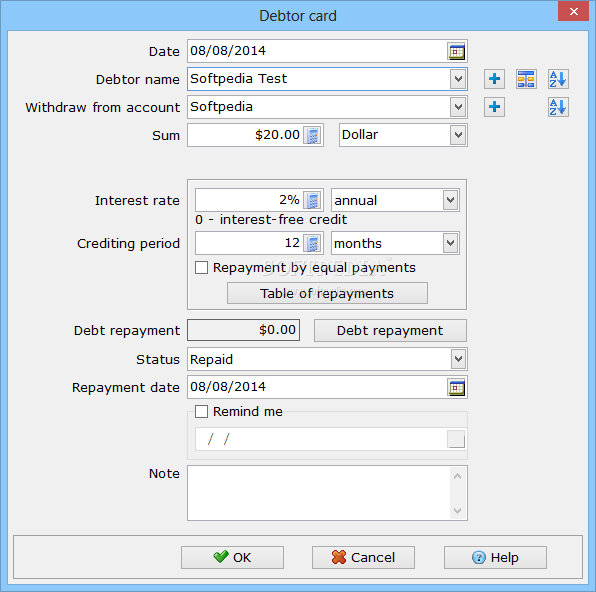Open calendar picker for Repayment date
The width and height of the screenshot is (596, 592).
pyautogui.click(x=456, y=387)
